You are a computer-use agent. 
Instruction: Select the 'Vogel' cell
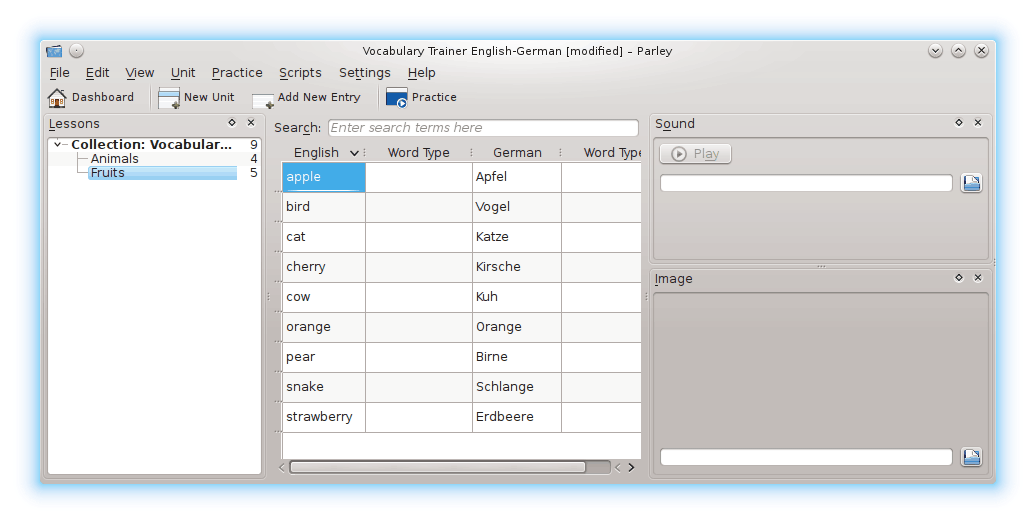(517, 207)
